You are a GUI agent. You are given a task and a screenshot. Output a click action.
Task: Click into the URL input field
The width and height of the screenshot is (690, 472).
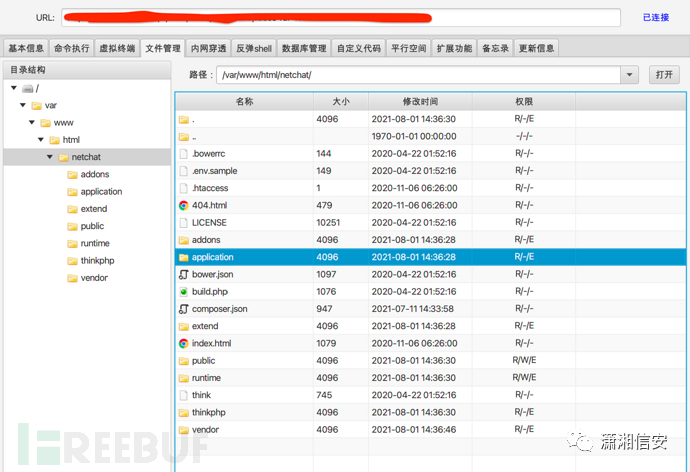[341, 18]
